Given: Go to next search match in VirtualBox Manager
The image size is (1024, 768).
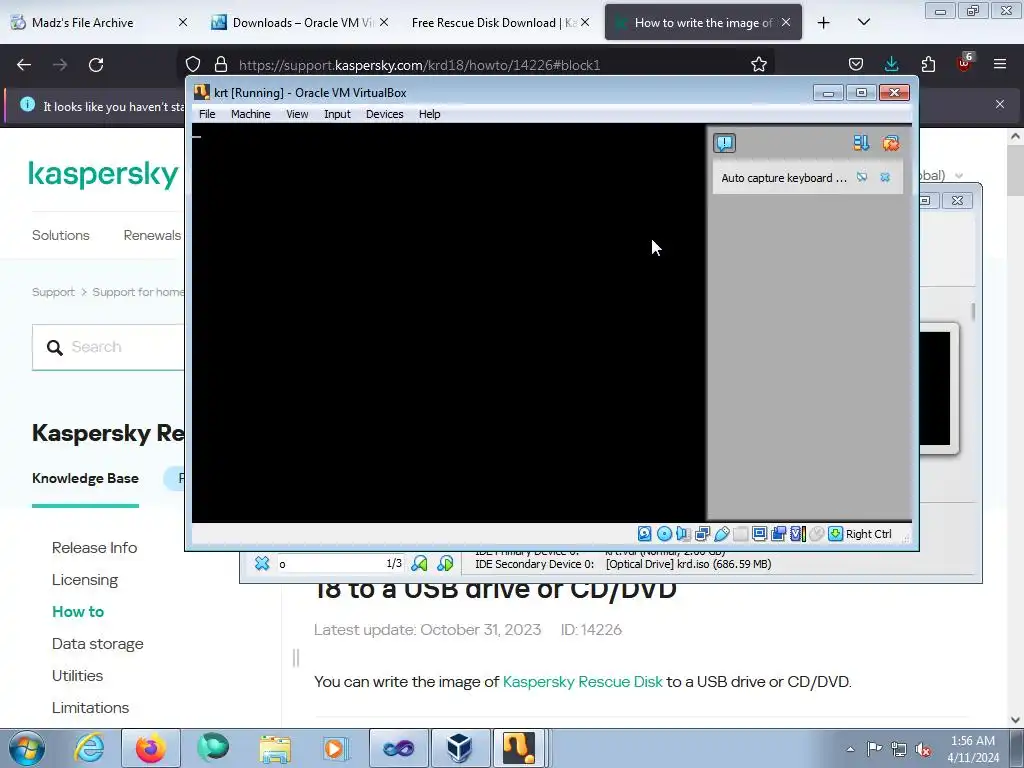Looking at the screenshot, I should tap(445, 563).
